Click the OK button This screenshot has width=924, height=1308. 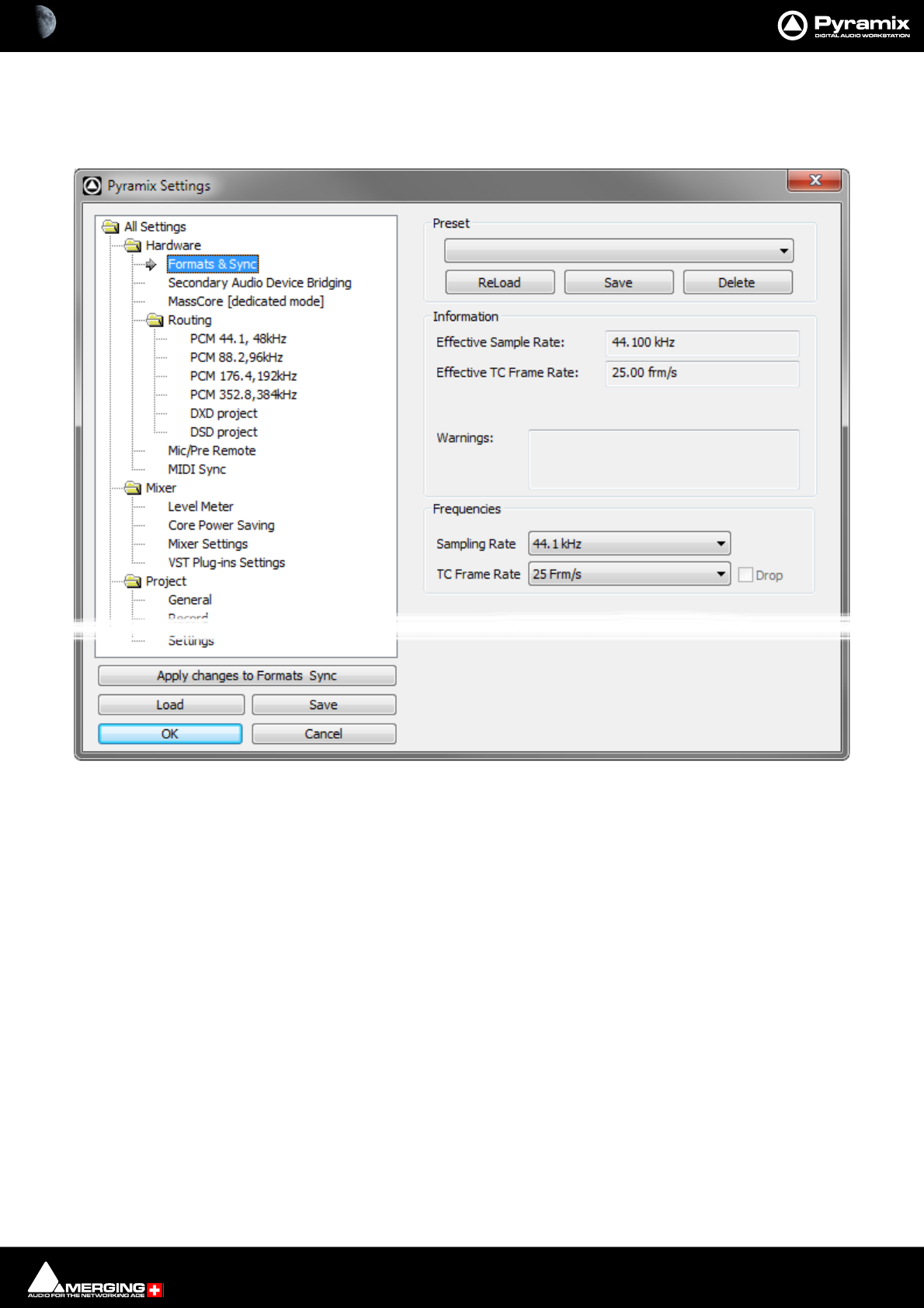(x=170, y=734)
